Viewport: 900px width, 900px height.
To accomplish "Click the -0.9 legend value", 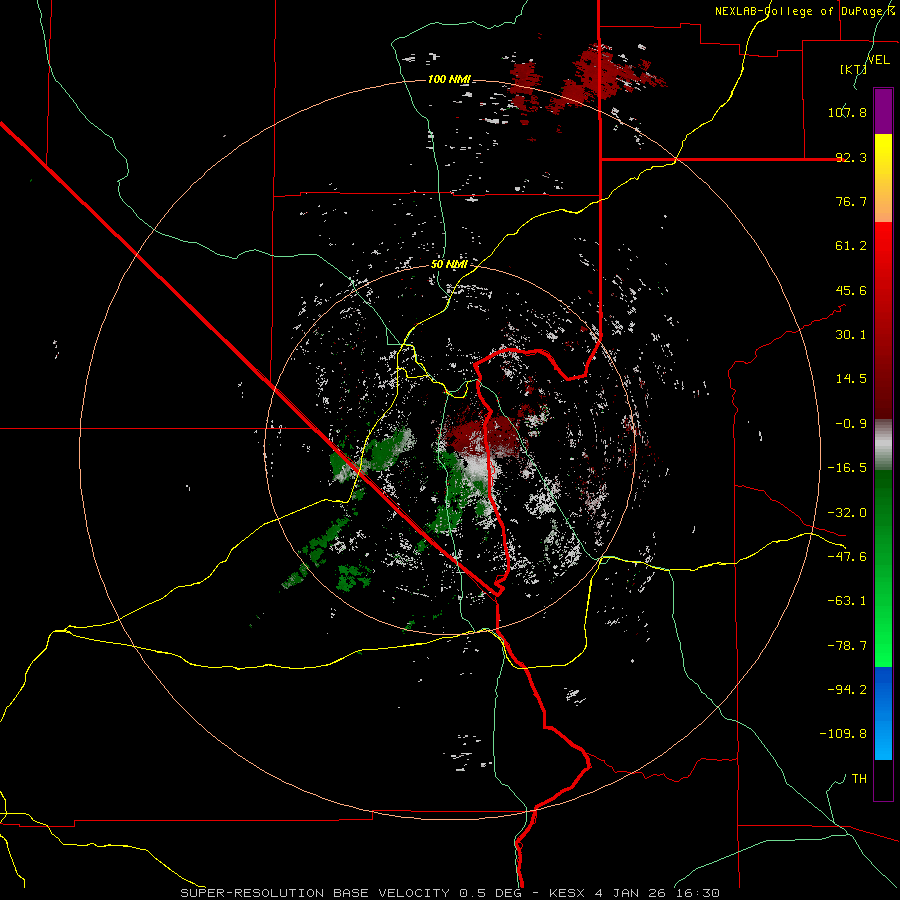I will click(851, 424).
